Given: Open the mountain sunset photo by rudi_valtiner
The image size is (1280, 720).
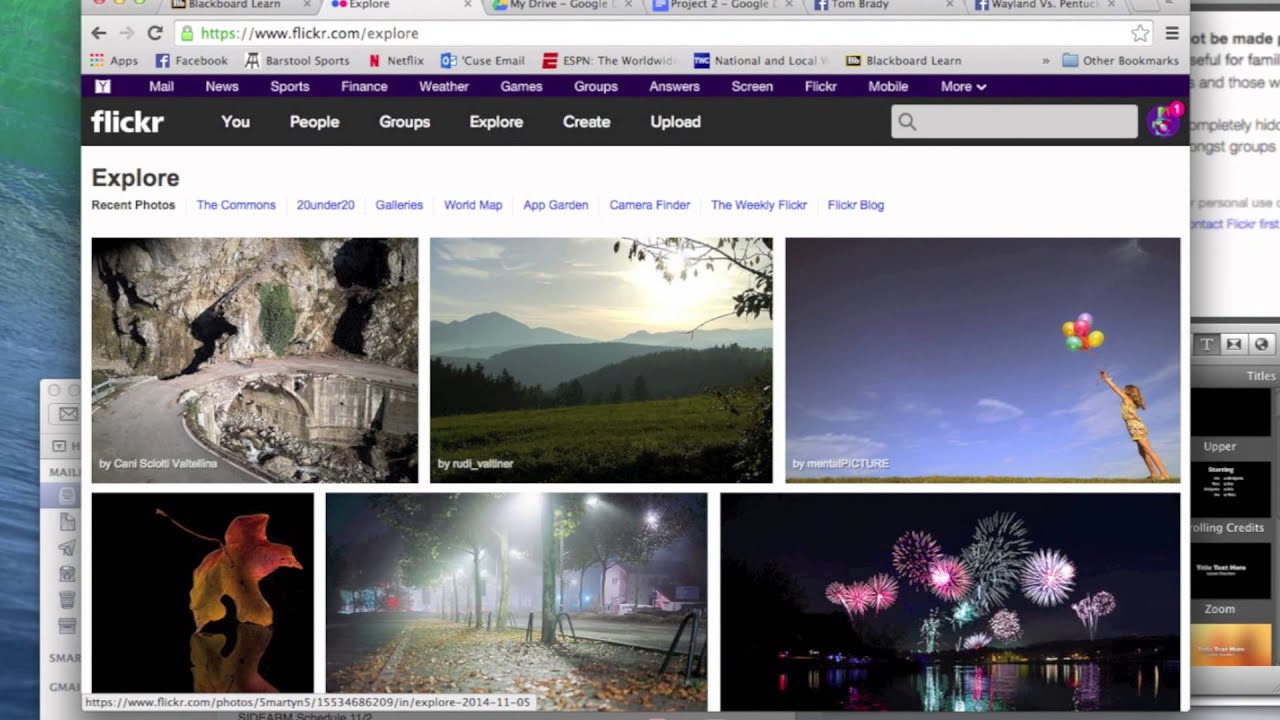Looking at the screenshot, I should [601, 360].
